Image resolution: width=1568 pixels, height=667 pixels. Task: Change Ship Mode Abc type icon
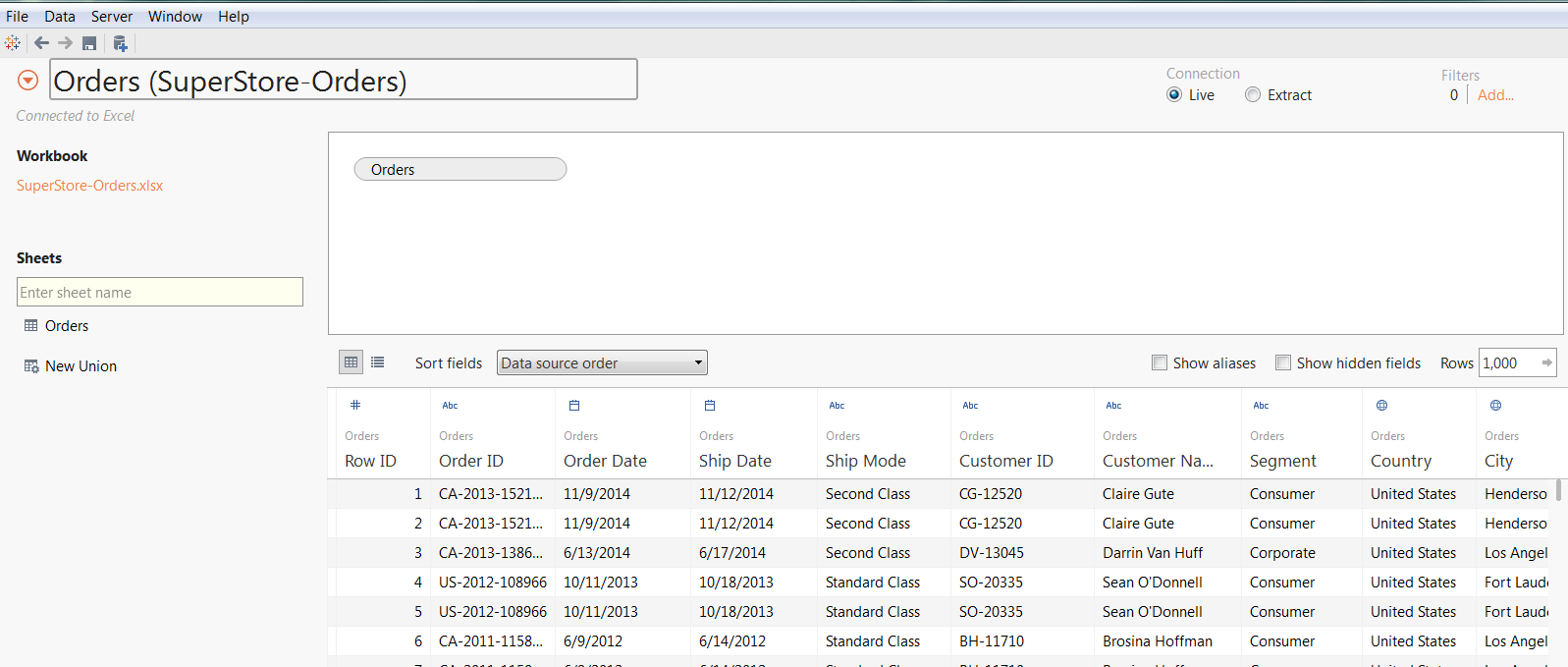837,405
